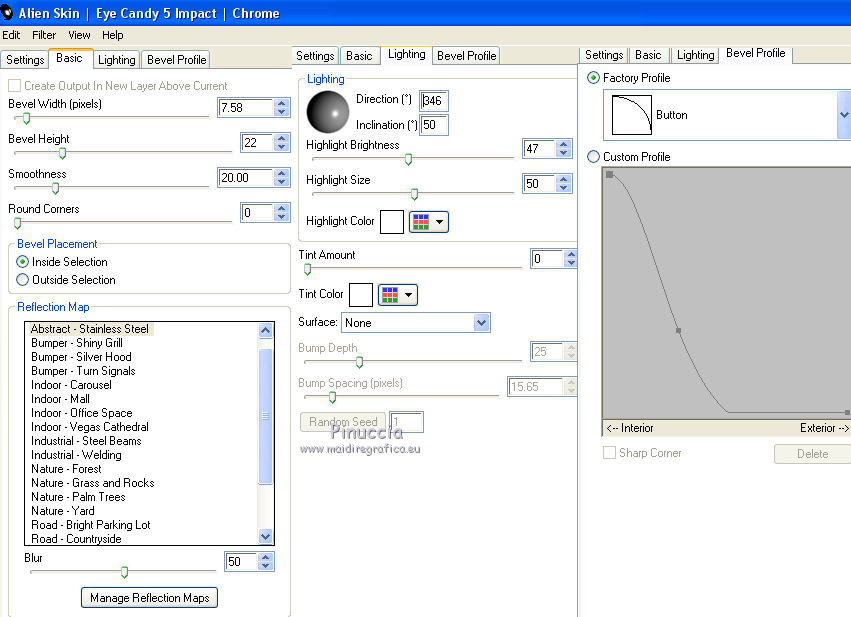Screen dimensions: 851x617
Task: Click middle control point on profile curve
Action: point(678,330)
